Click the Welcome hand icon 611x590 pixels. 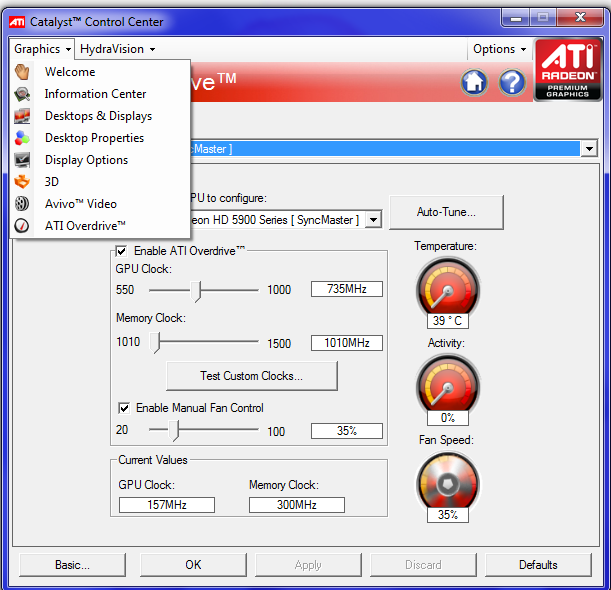point(22,72)
